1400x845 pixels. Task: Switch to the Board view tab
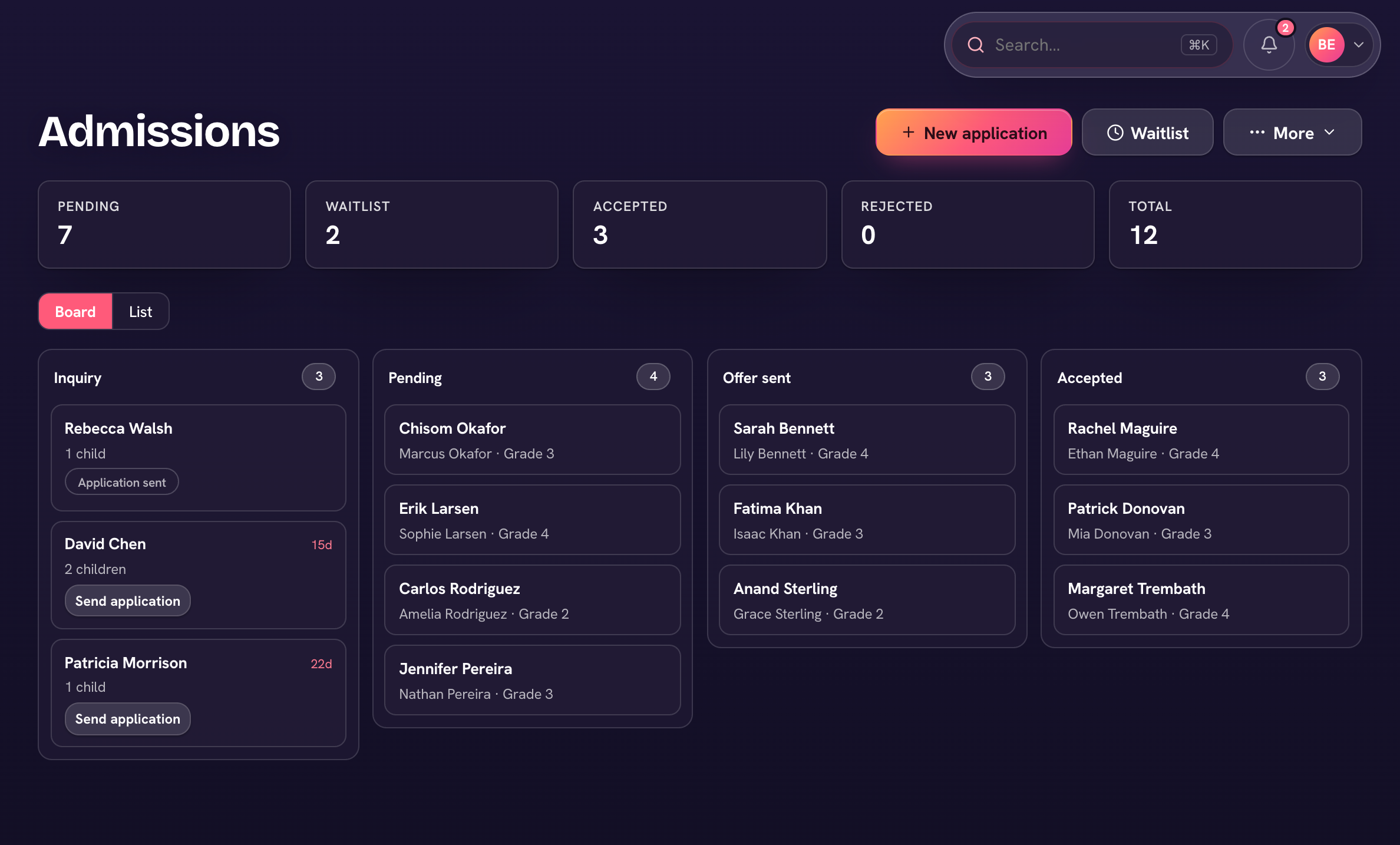[75, 312]
